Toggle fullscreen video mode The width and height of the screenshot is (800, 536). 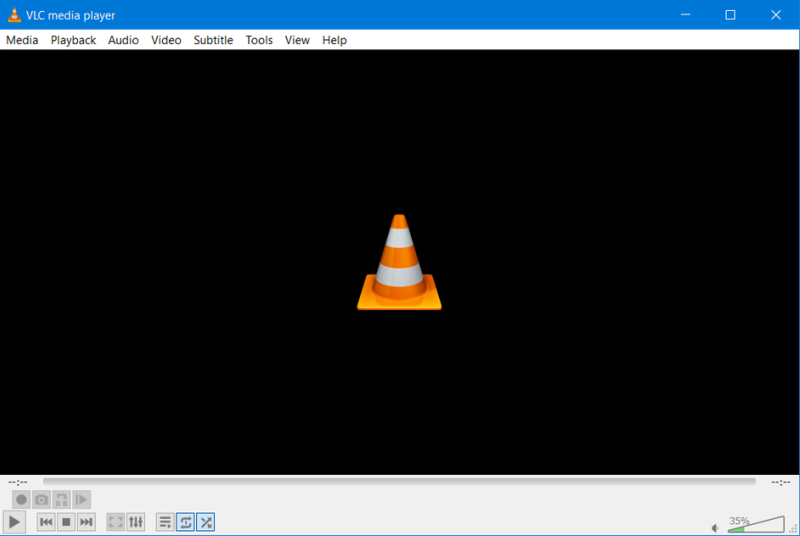point(116,522)
